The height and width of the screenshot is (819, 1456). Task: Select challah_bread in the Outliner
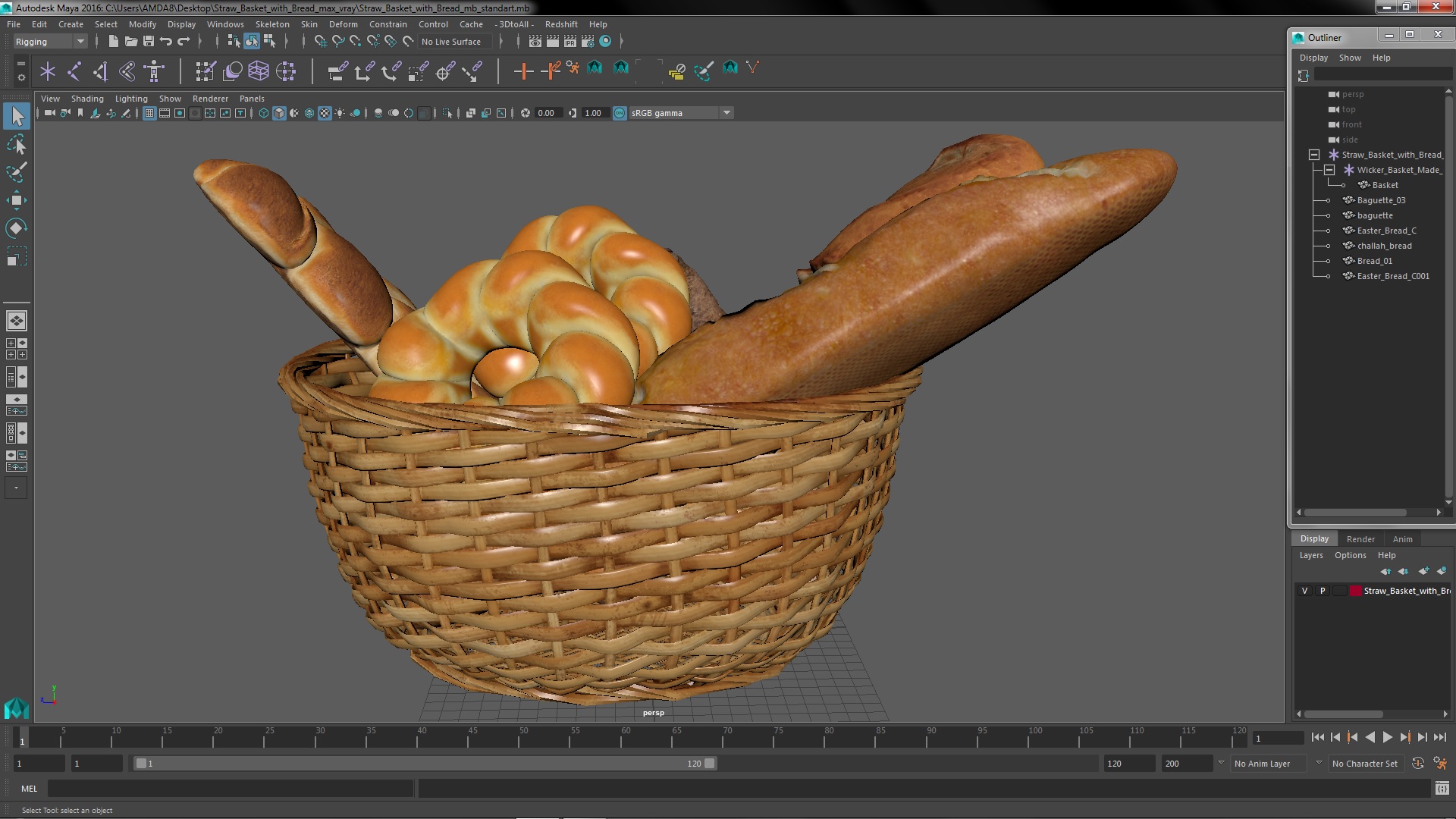point(1384,246)
